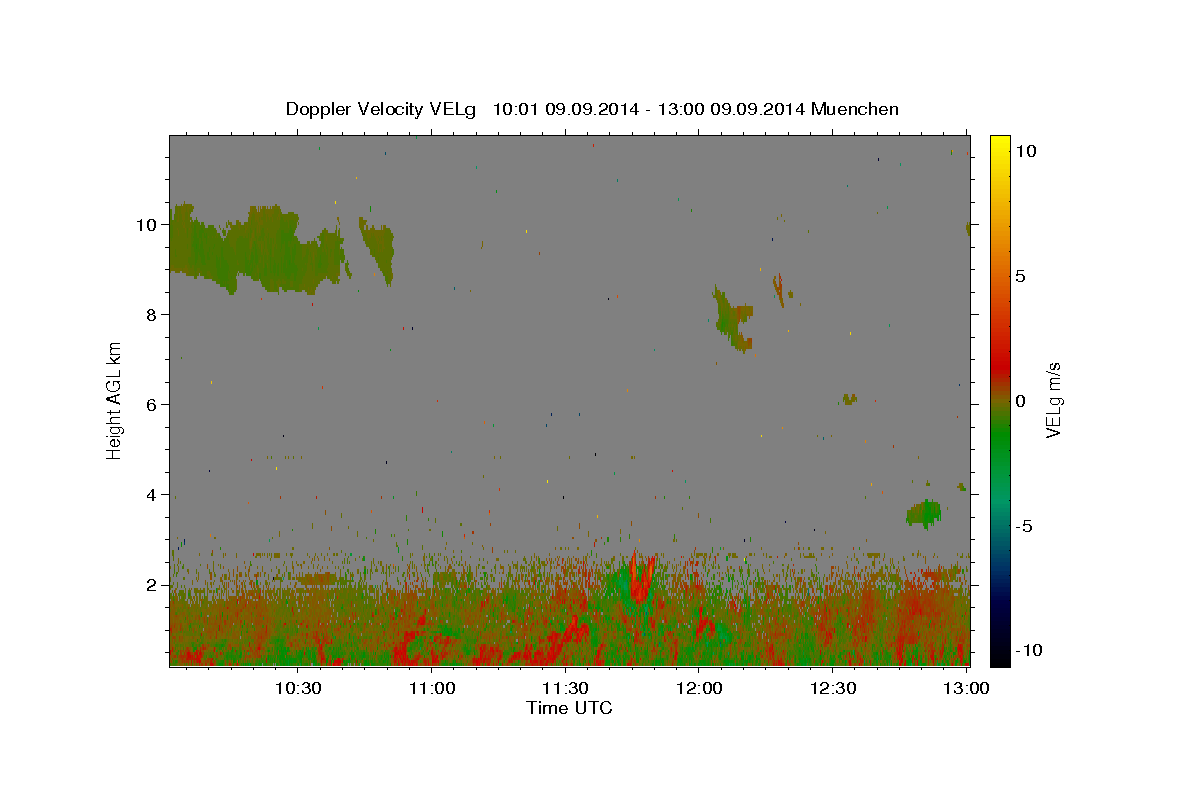
Task: Click the 11:00 time tick label
Action: 432,688
